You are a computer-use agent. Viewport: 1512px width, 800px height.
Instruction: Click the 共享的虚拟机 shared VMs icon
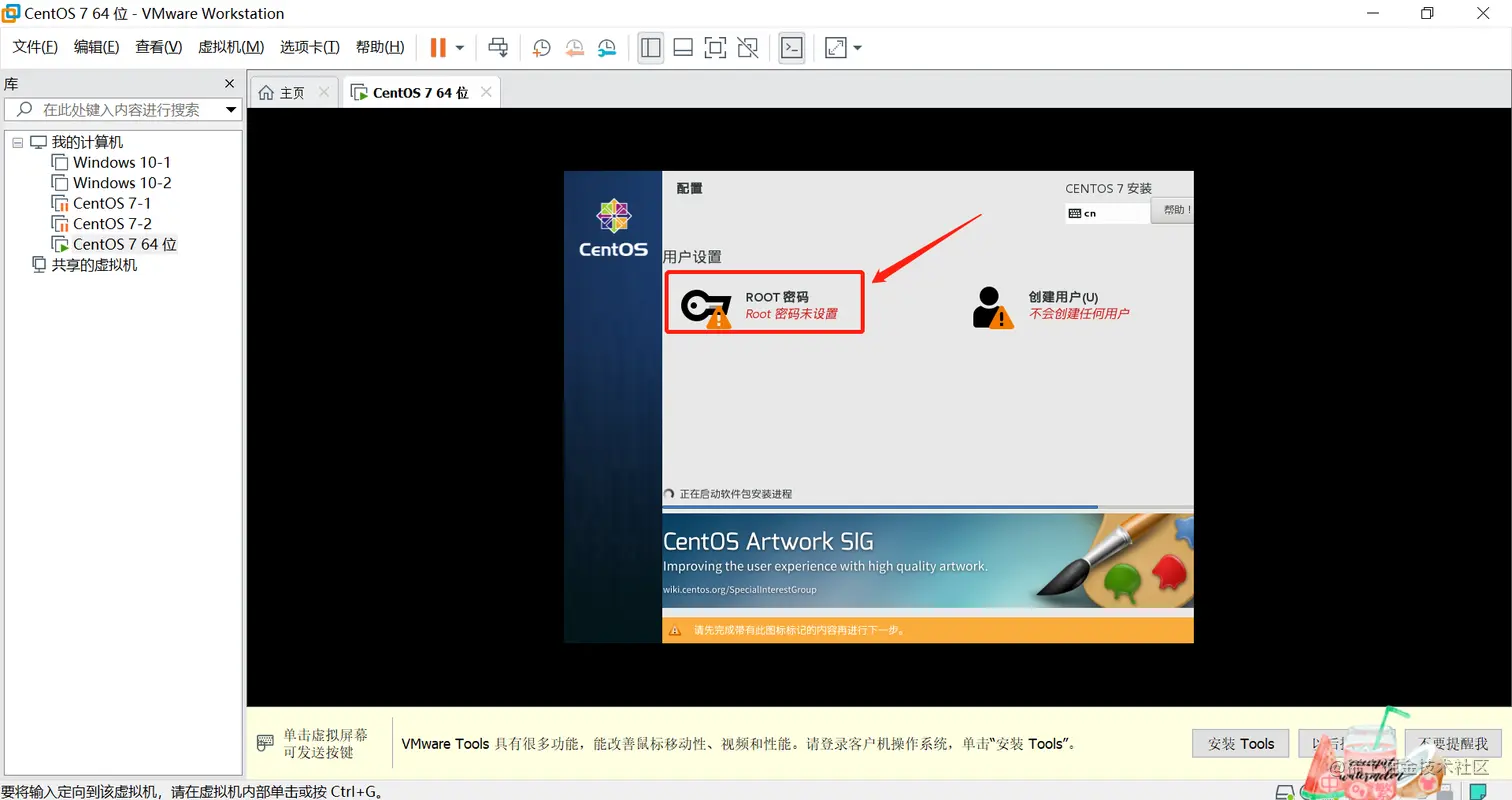pos(39,265)
